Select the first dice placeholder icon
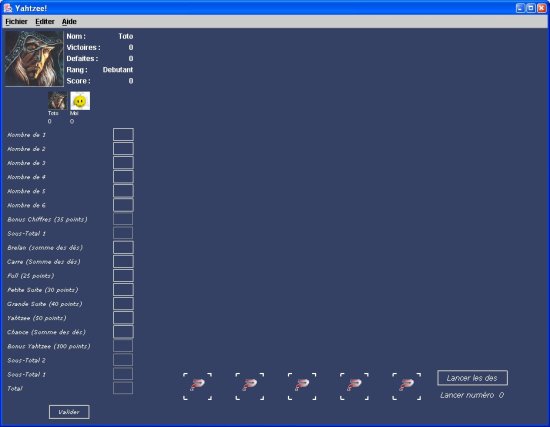 pos(197,386)
